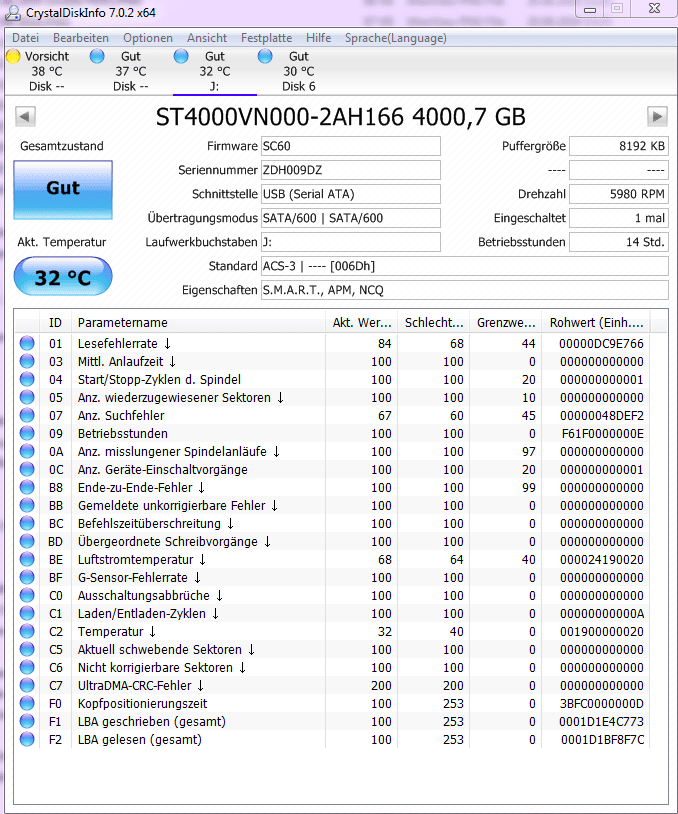
Task: Go to next disk with right arrow
Action: (657, 116)
